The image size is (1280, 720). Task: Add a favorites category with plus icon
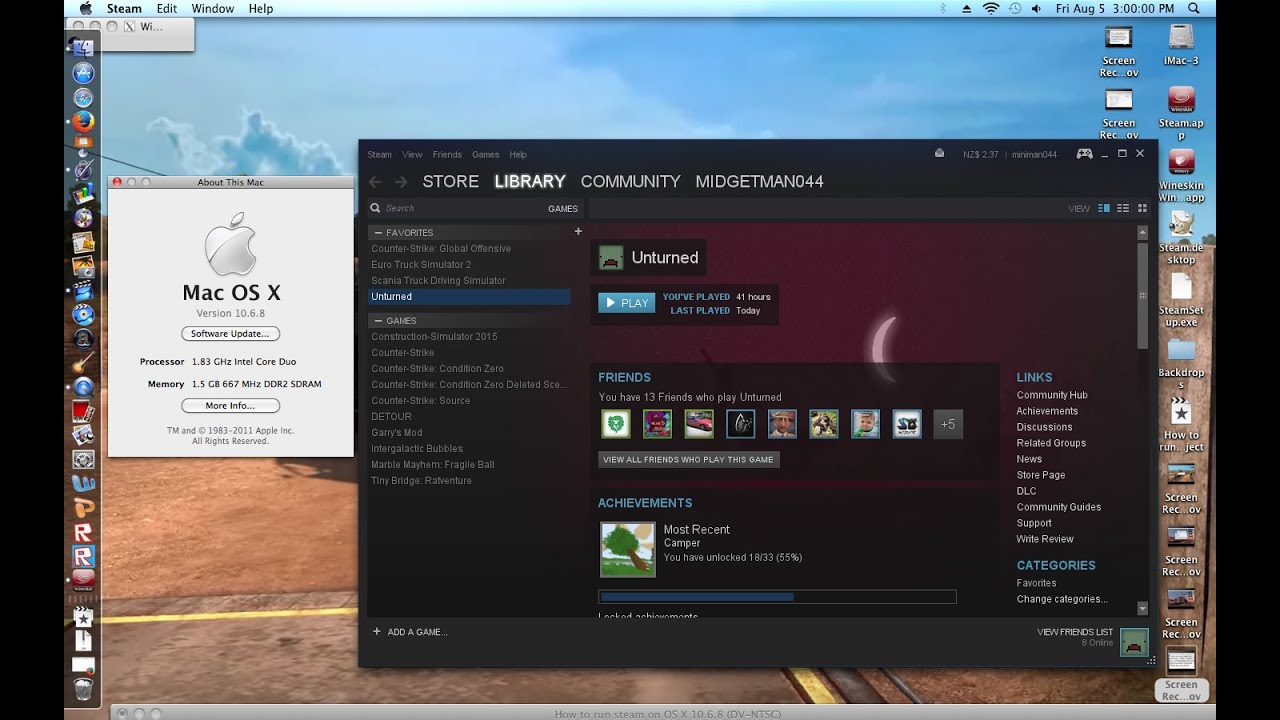(x=577, y=232)
